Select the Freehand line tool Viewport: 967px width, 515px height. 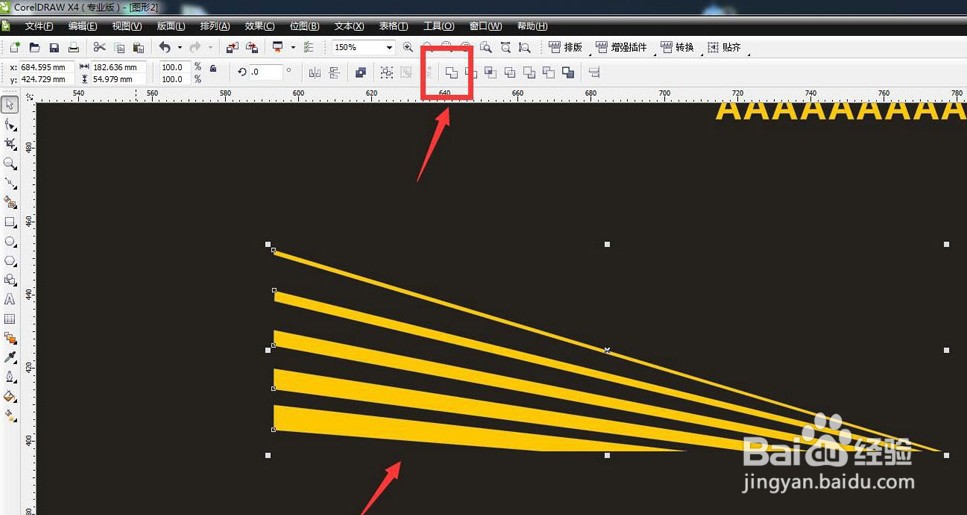click(10, 183)
